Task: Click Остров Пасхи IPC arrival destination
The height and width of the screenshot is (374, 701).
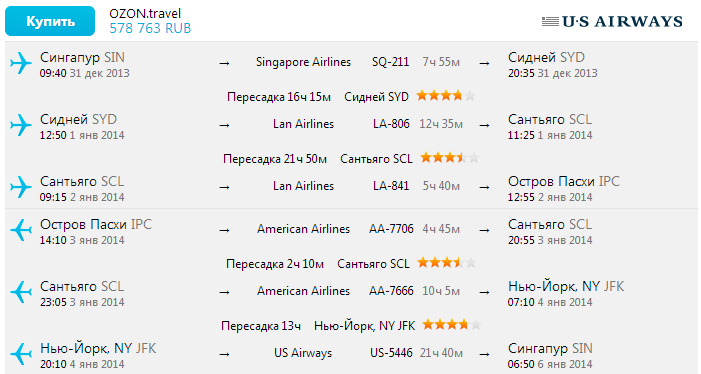Action: click(x=564, y=181)
